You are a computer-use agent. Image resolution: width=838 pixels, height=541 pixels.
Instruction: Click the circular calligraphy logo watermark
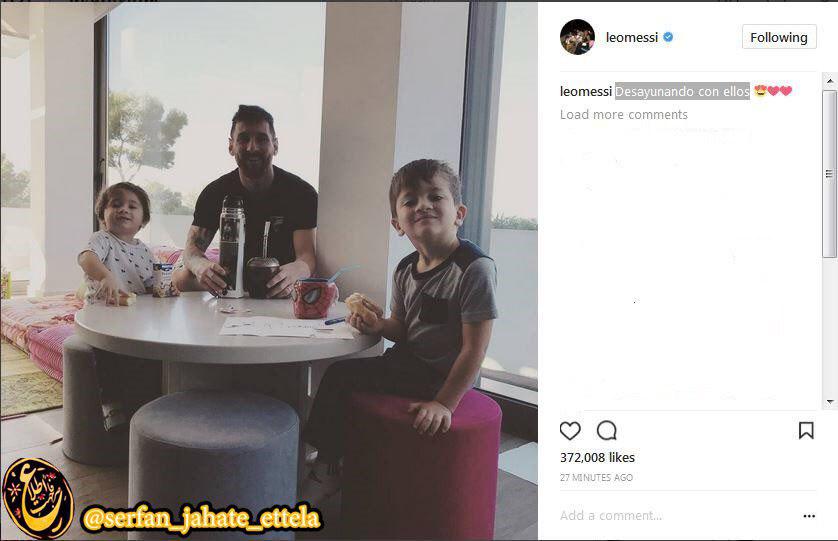[37, 498]
